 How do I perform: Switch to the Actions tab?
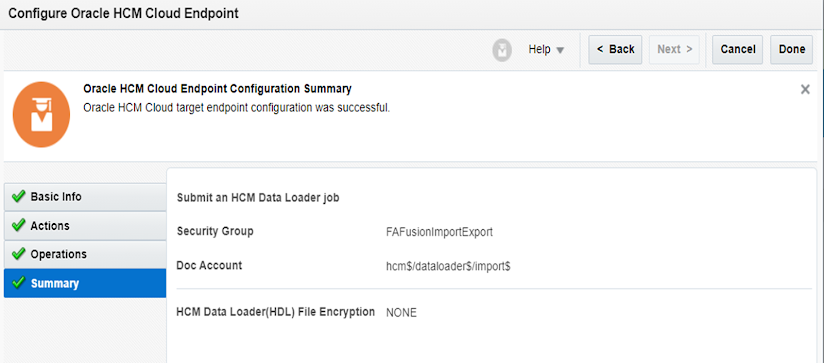click(85, 226)
